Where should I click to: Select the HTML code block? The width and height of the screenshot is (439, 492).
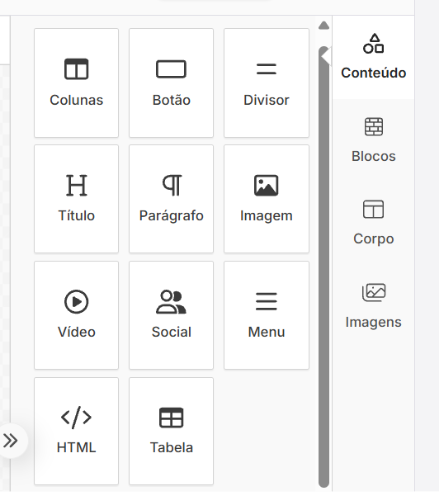76,431
